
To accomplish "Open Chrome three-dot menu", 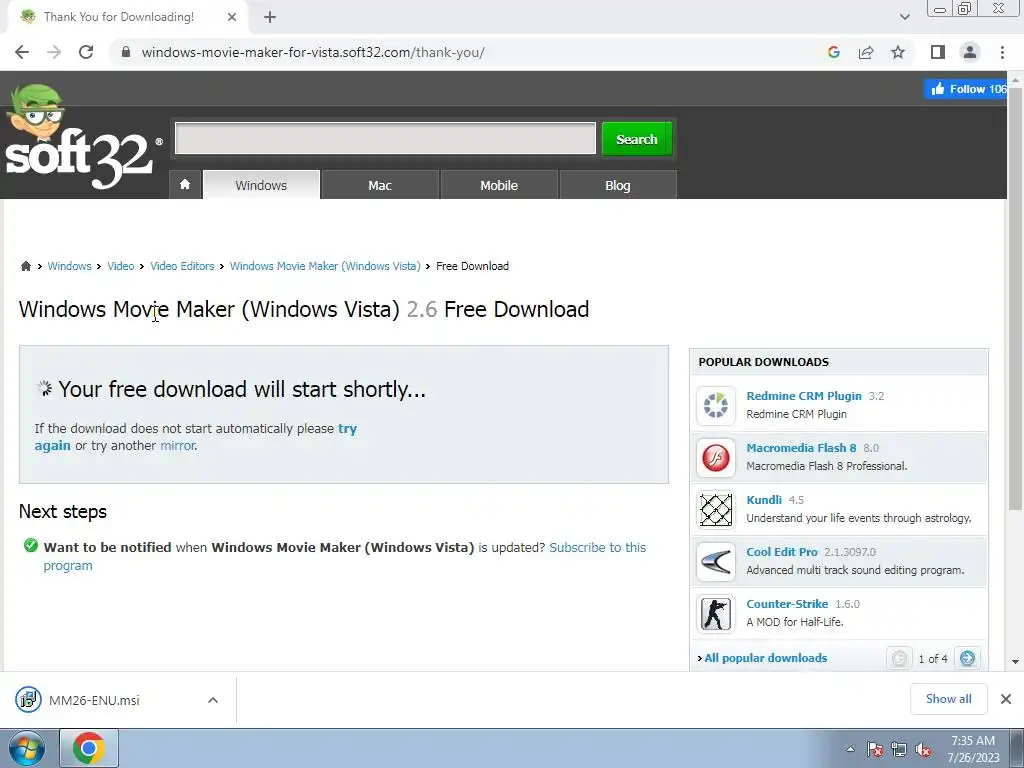I will 1002,52.
